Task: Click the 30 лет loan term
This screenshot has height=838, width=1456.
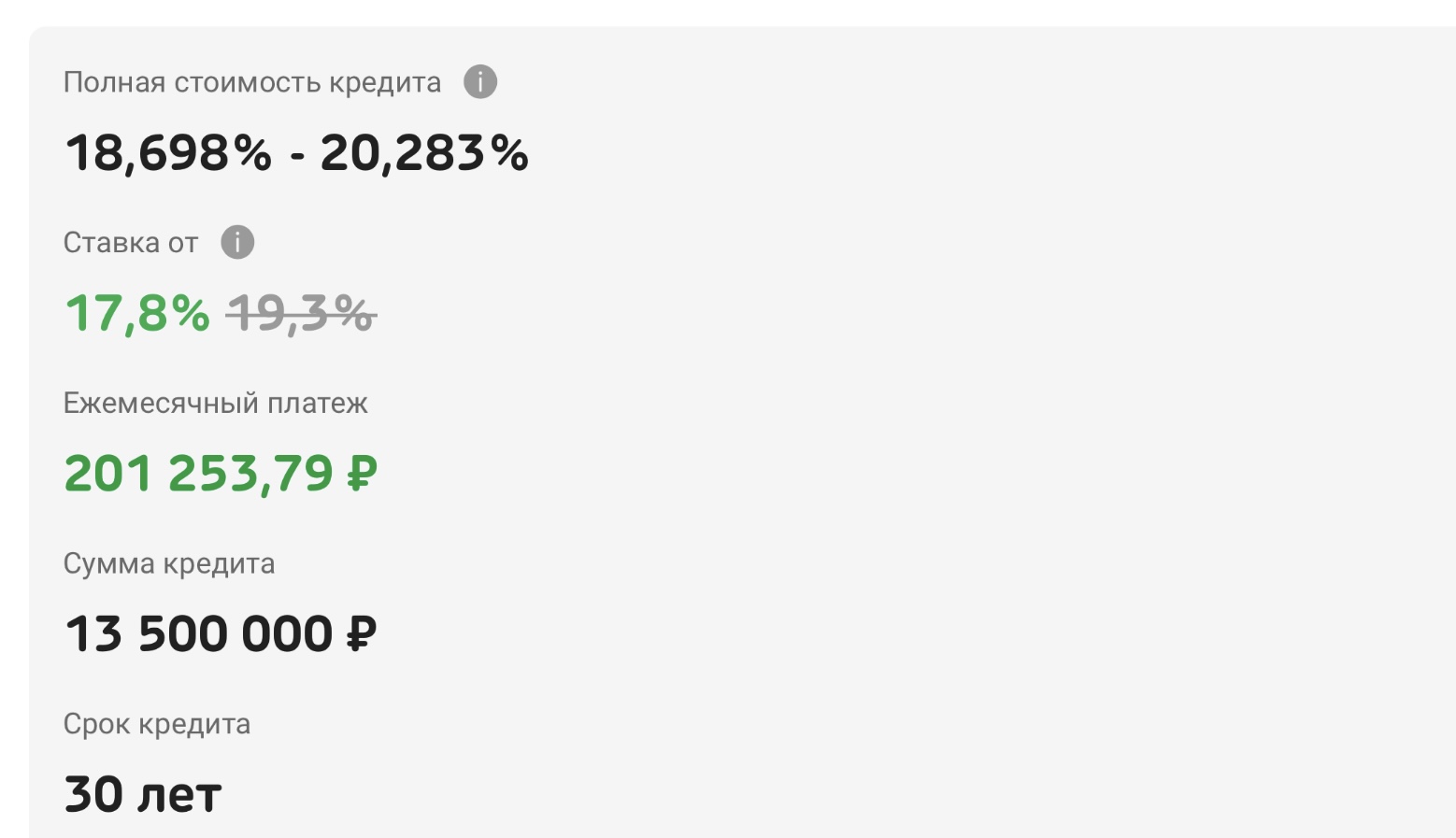Action: tap(143, 795)
